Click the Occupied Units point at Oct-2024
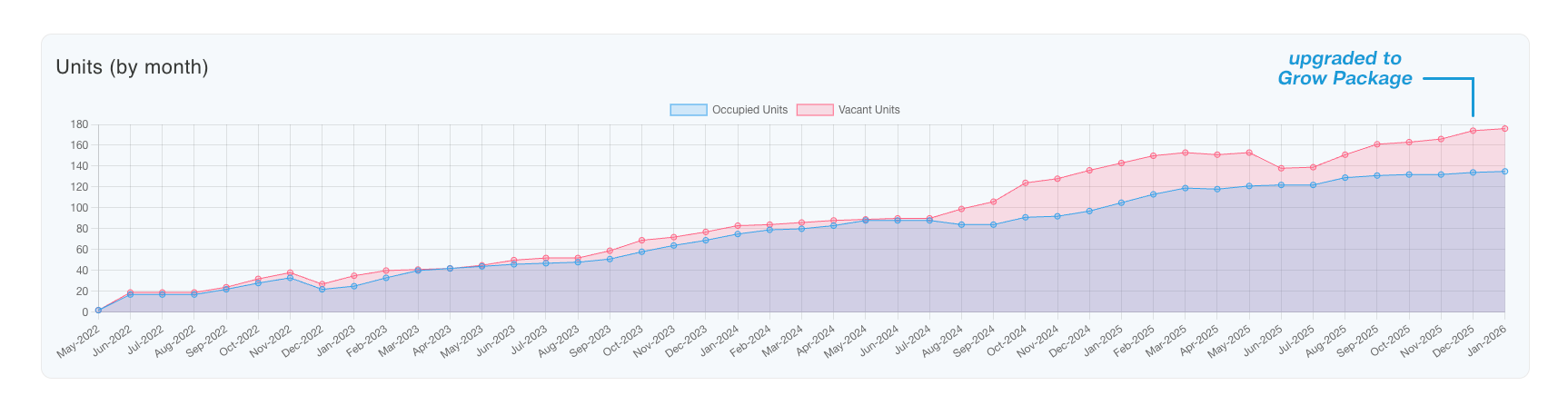This screenshot has height=415, width=1568. tap(1025, 217)
